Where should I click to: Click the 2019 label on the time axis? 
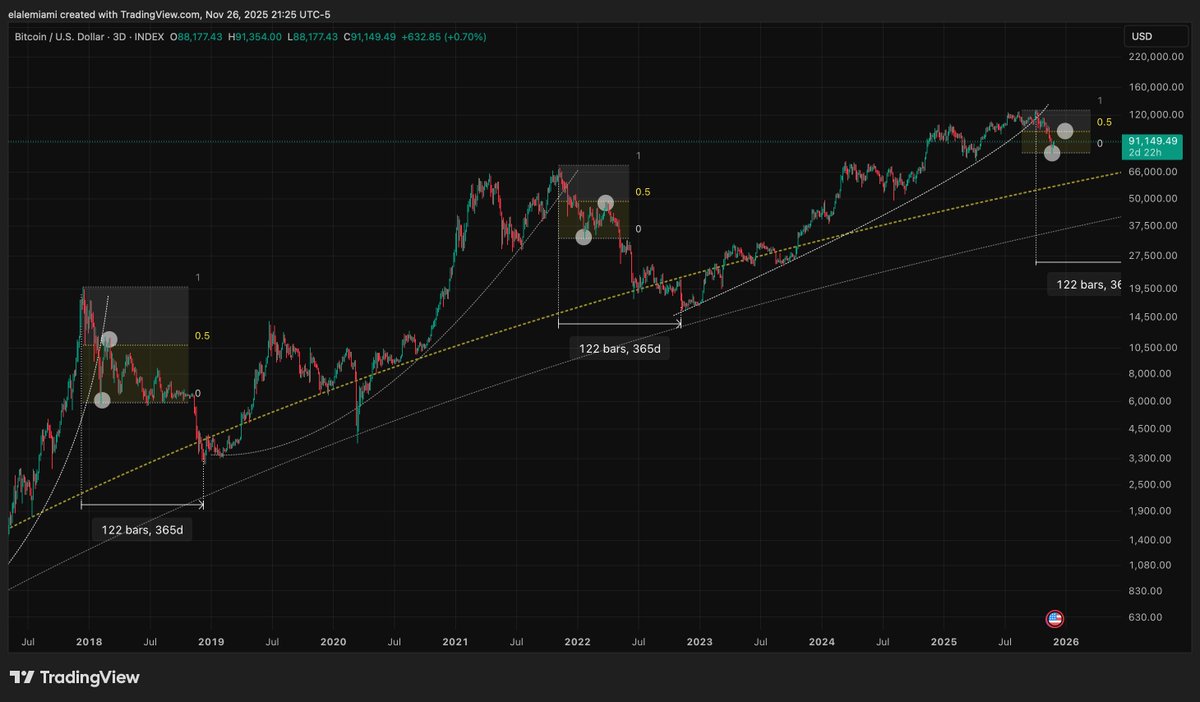coord(211,641)
